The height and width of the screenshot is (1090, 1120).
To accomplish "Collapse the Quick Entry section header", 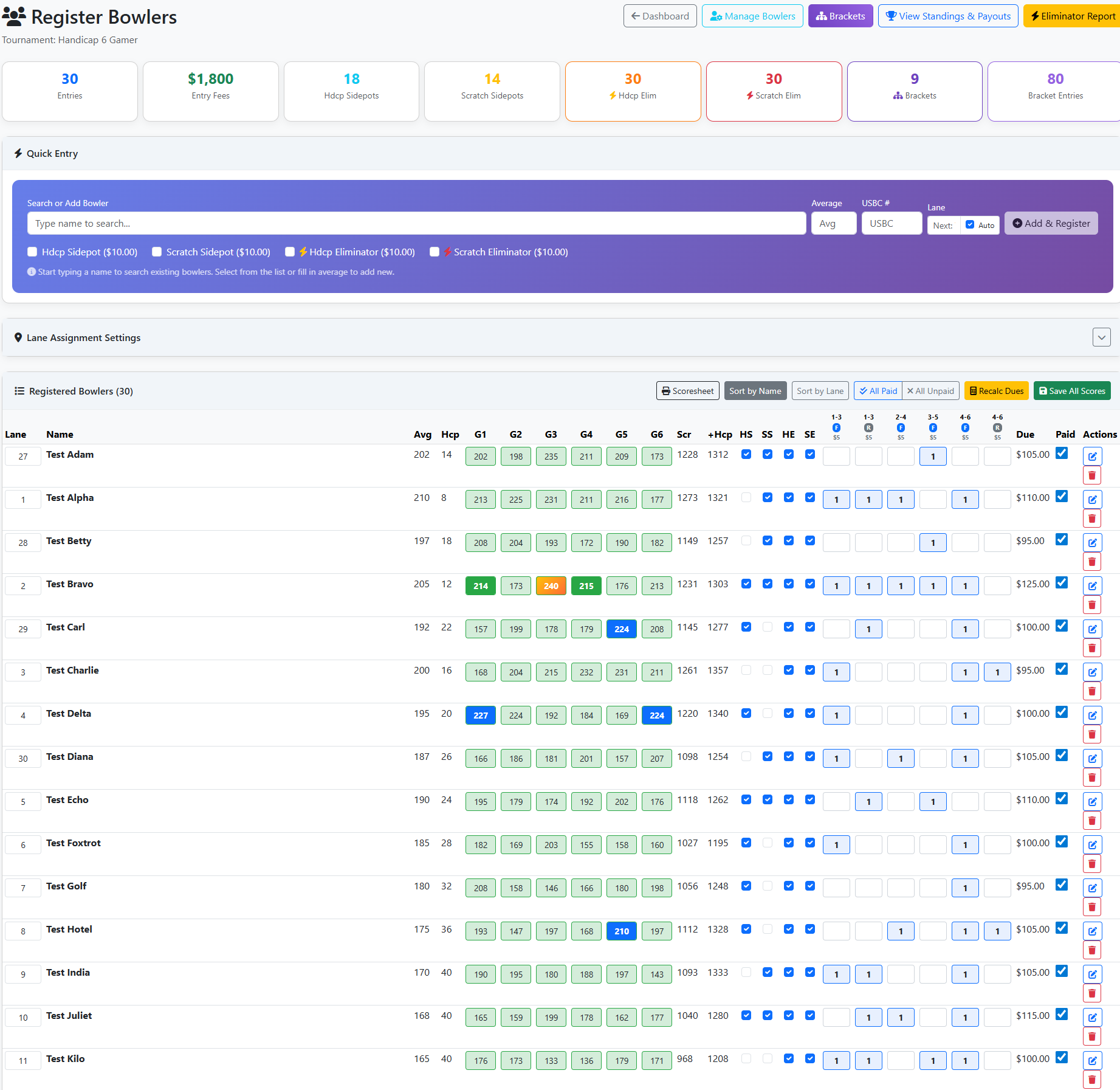I will point(52,154).
